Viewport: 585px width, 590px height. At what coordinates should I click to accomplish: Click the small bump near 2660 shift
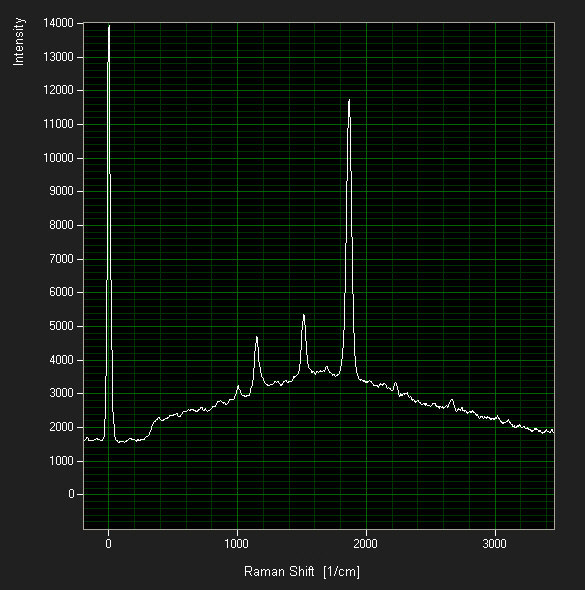452,400
